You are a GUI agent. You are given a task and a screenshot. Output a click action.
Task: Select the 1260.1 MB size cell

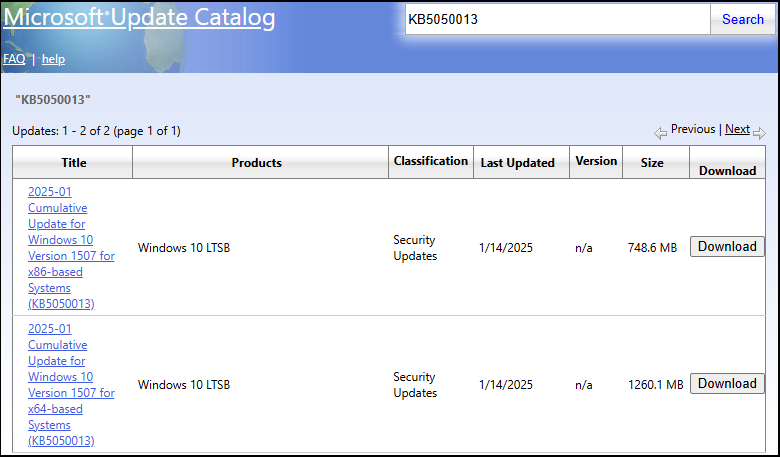(656, 385)
